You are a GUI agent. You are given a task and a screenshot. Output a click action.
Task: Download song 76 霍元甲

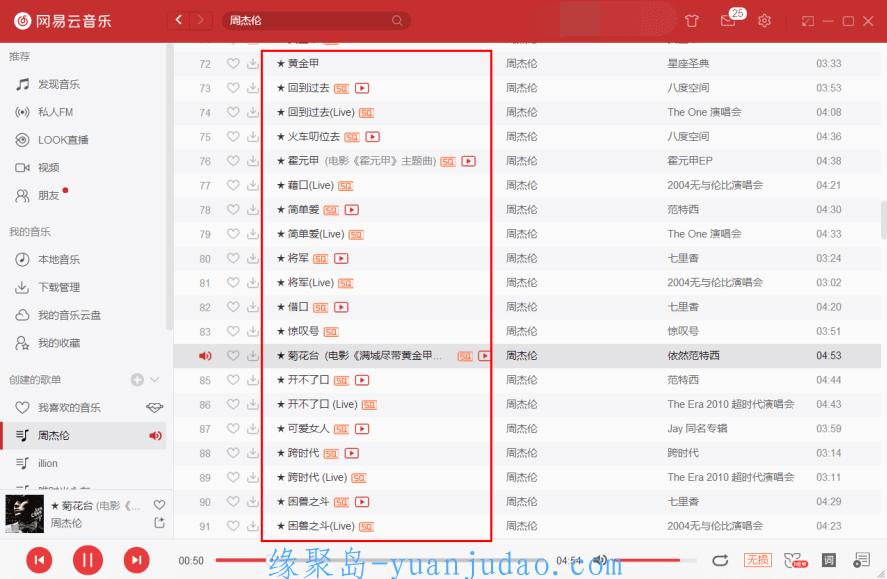coord(253,161)
